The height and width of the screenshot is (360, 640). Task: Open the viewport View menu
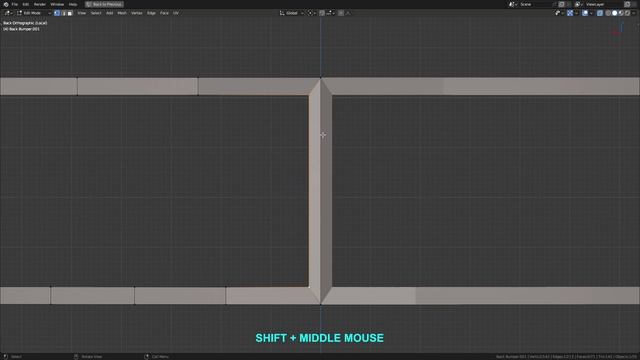pyautogui.click(x=82, y=13)
